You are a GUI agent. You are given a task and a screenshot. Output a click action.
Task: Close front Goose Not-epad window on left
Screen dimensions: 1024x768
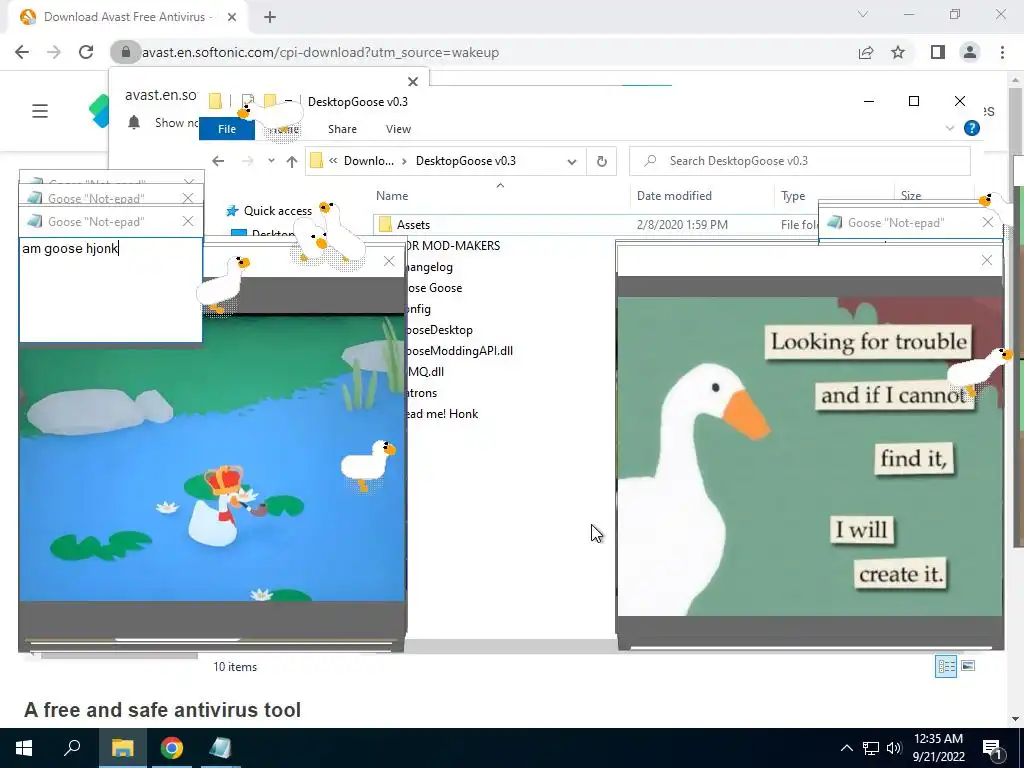click(188, 221)
